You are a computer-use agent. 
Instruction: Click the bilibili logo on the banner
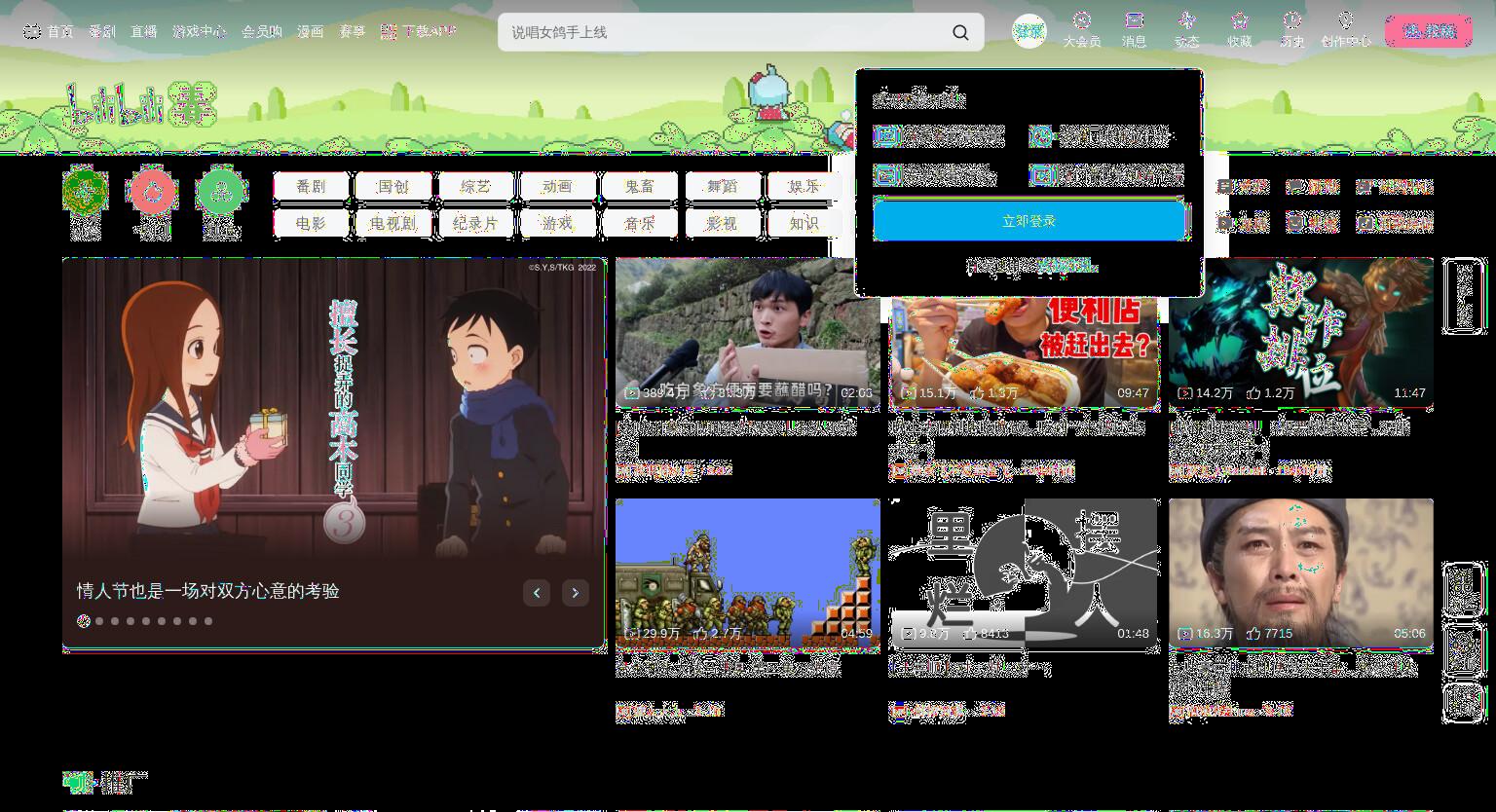click(140, 105)
